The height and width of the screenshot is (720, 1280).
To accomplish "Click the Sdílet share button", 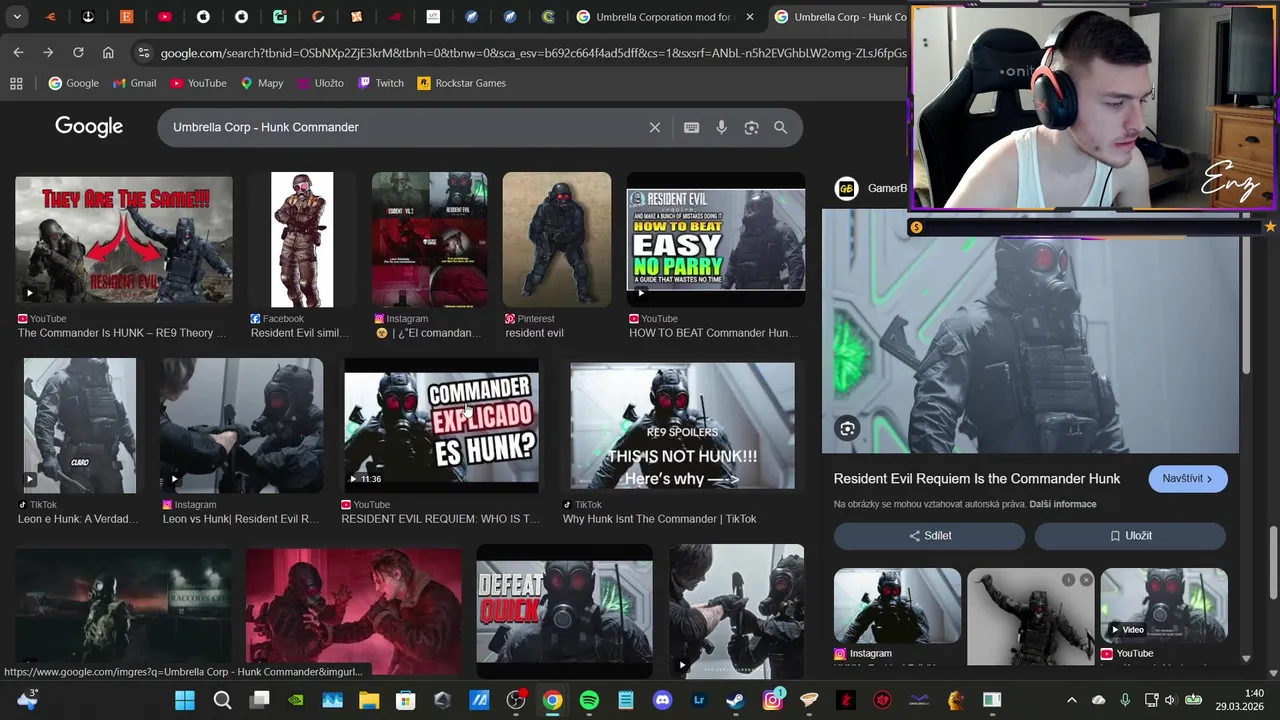I will point(930,536).
